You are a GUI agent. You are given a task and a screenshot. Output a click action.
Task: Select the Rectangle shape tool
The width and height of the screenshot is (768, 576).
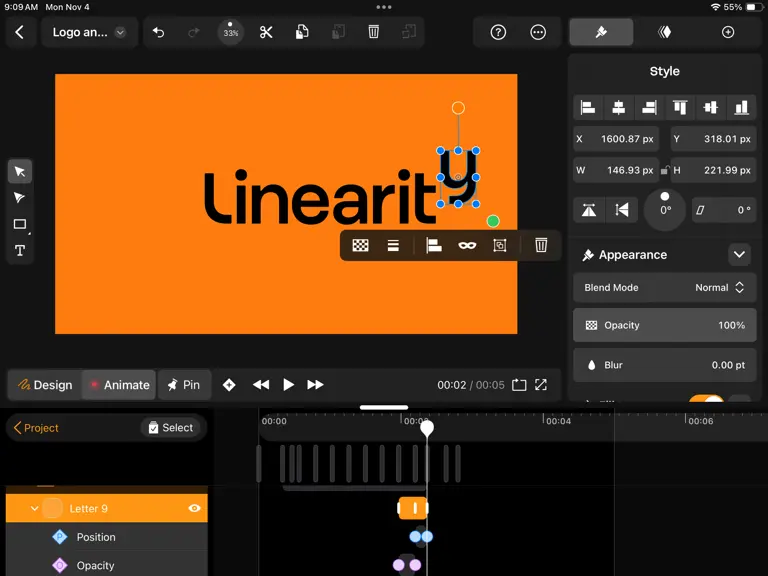click(20, 224)
